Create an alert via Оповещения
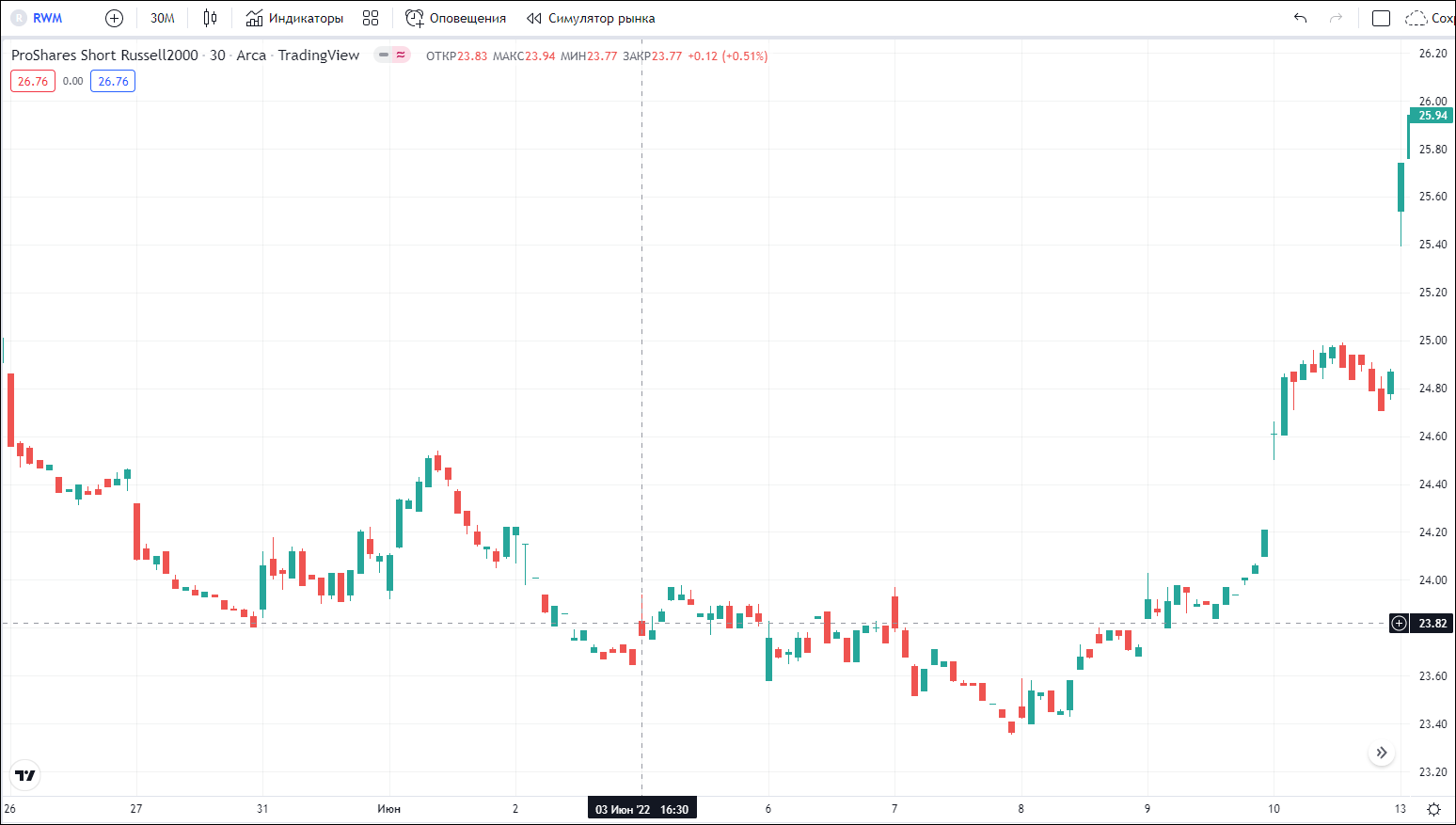The image size is (1456, 825). [x=455, y=18]
